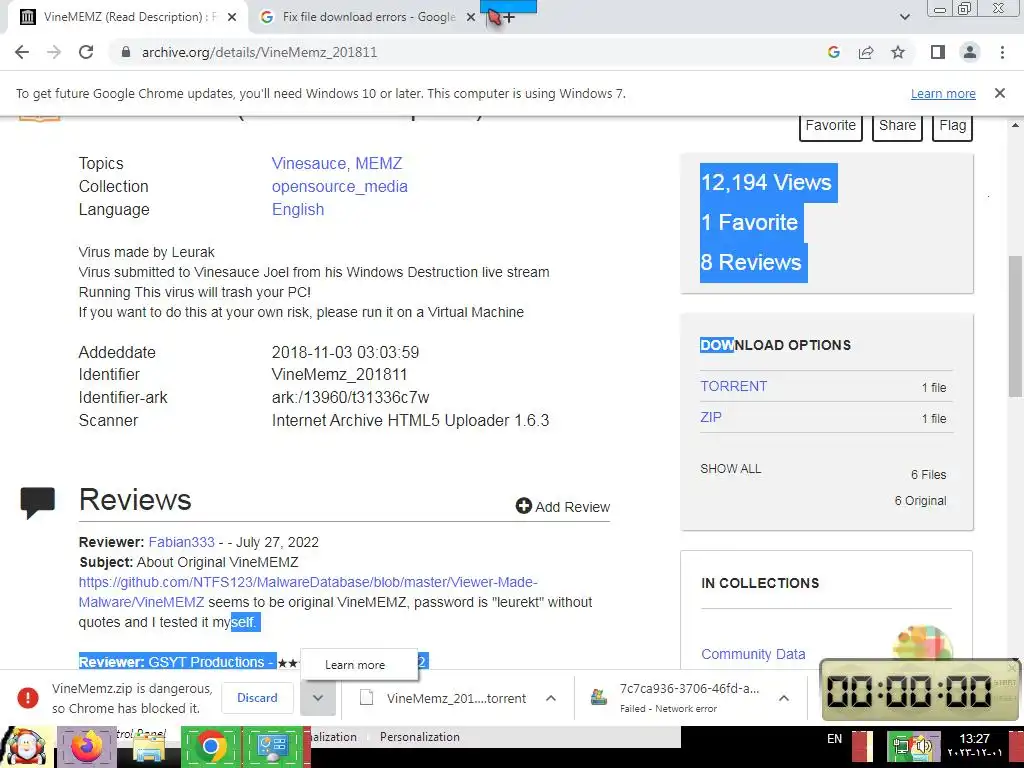Reload the archive.org page
The width and height of the screenshot is (1024, 768).
point(86,52)
